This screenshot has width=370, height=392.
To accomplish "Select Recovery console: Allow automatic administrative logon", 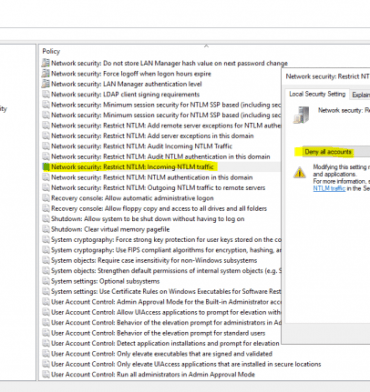I will 132,198.
